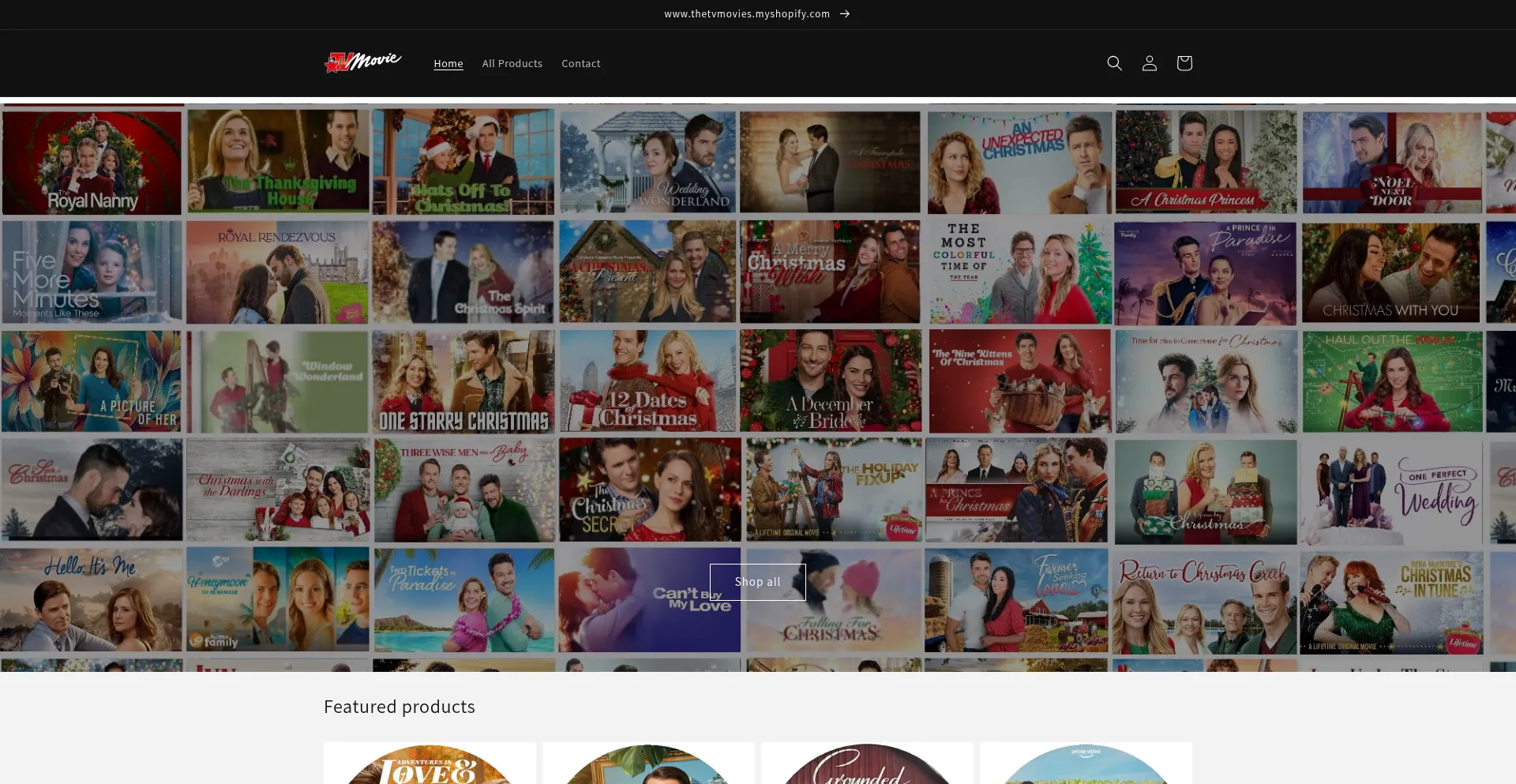Click the account login person icon
The image size is (1516, 784).
[x=1149, y=63]
